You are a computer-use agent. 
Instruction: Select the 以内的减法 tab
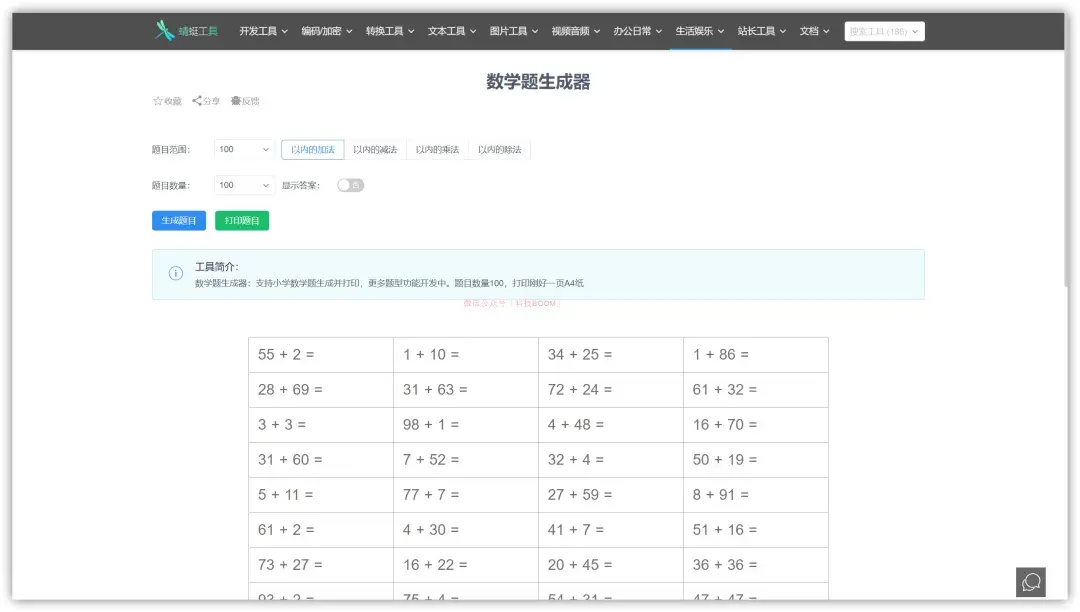pos(375,149)
